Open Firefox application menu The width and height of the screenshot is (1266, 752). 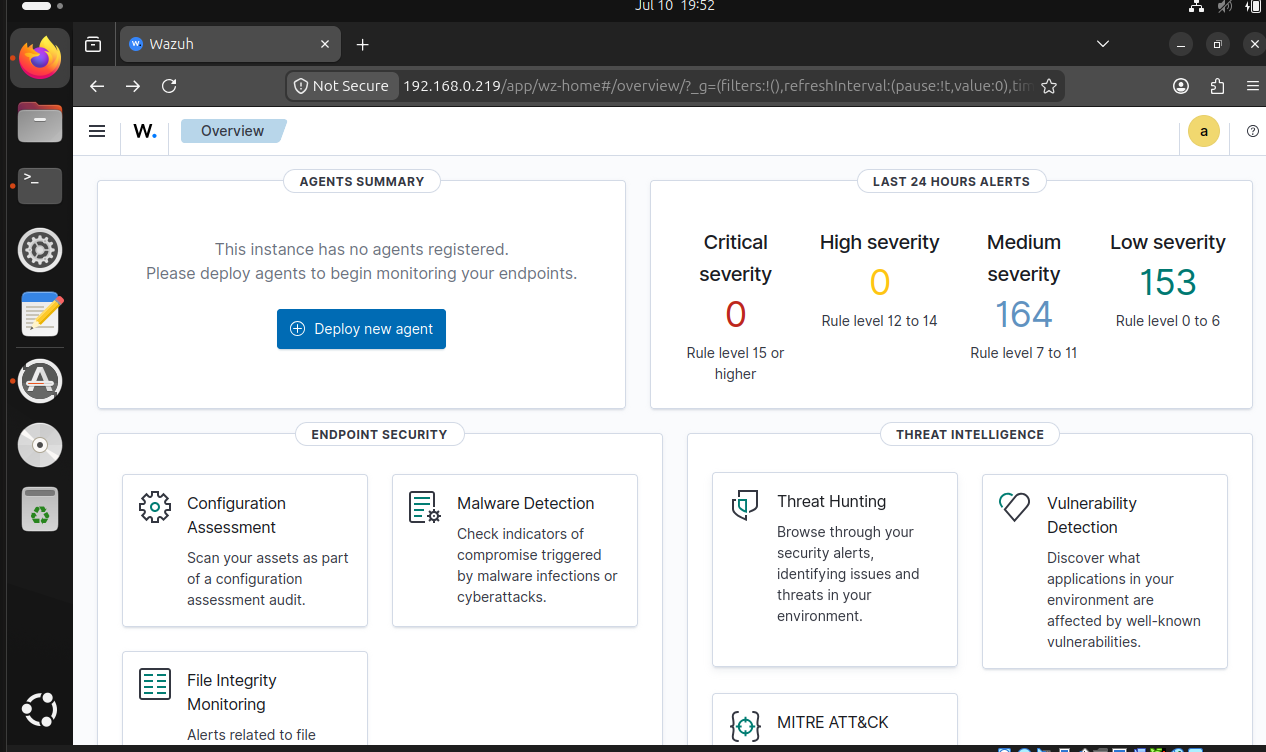coord(1253,86)
